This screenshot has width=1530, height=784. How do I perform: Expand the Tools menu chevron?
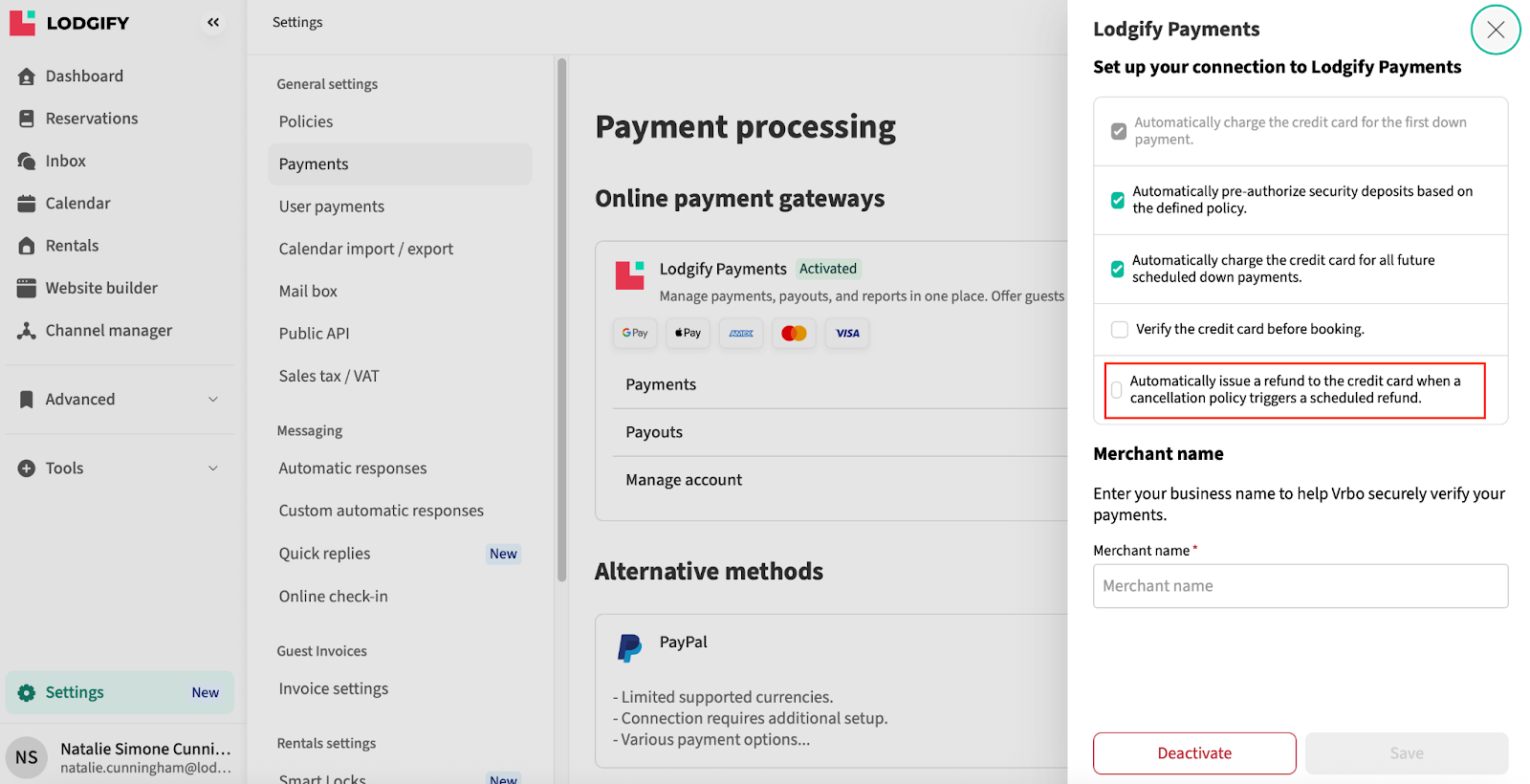pos(213,468)
